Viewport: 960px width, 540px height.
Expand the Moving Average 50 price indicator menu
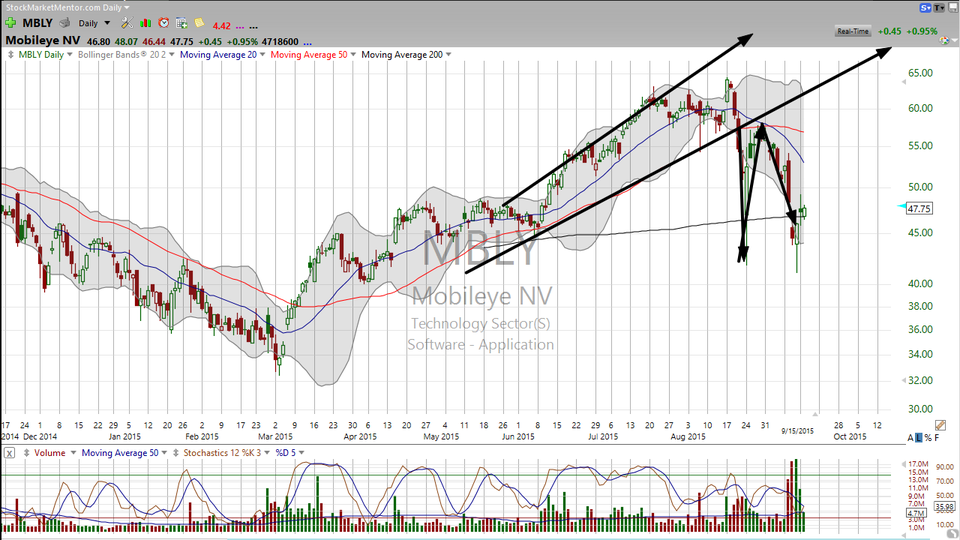click(x=353, y=54)
